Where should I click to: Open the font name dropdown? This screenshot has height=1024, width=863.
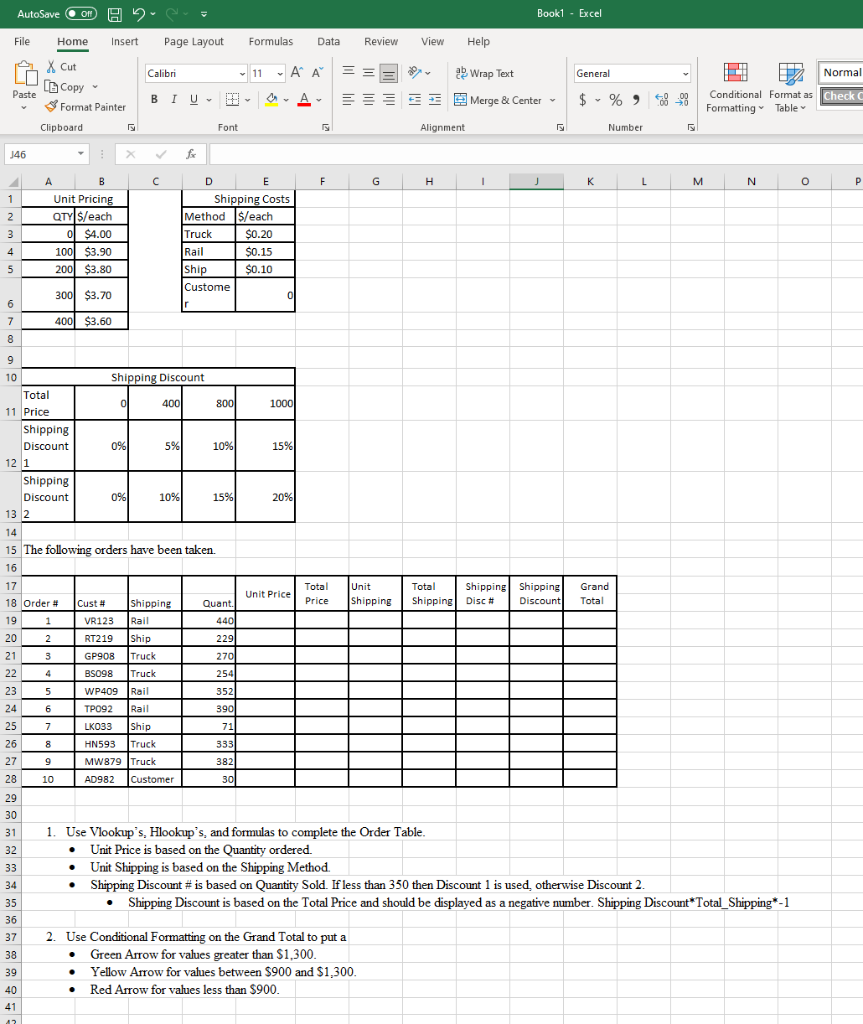pos(242,73)
